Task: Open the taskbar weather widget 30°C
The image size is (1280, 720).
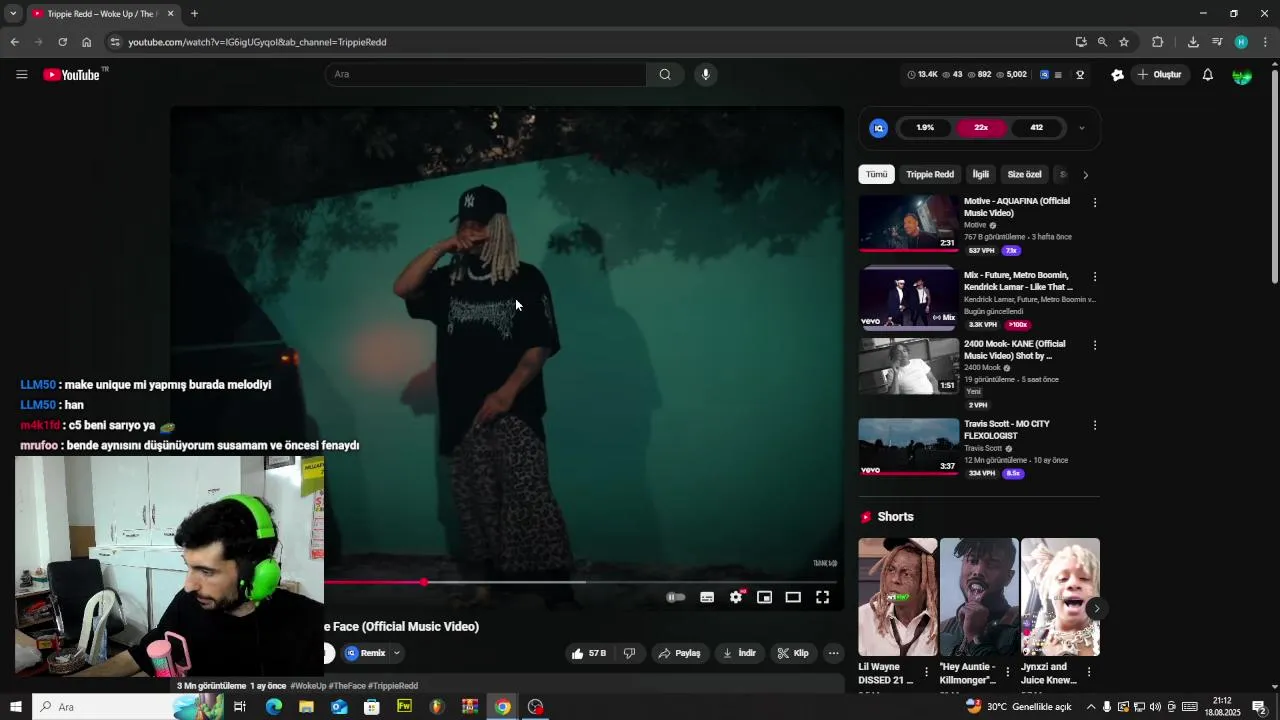Action: 1018,707
